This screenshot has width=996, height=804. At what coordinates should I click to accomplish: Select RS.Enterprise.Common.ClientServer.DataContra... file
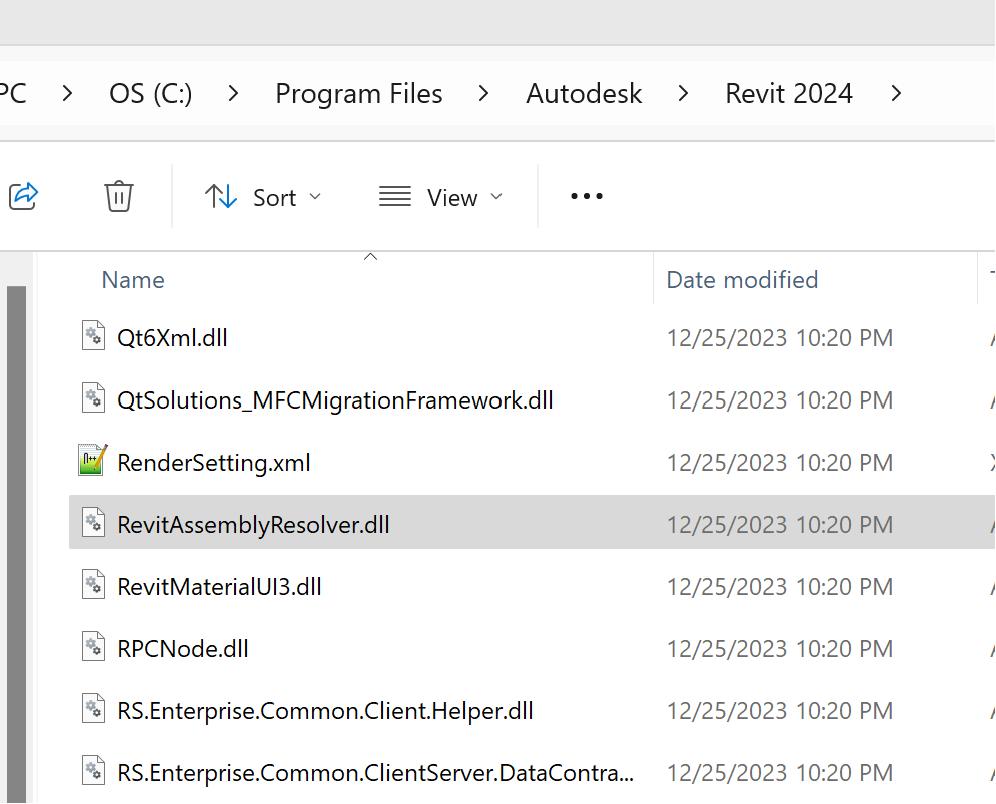pyautogui.click(x=375, y=774)
